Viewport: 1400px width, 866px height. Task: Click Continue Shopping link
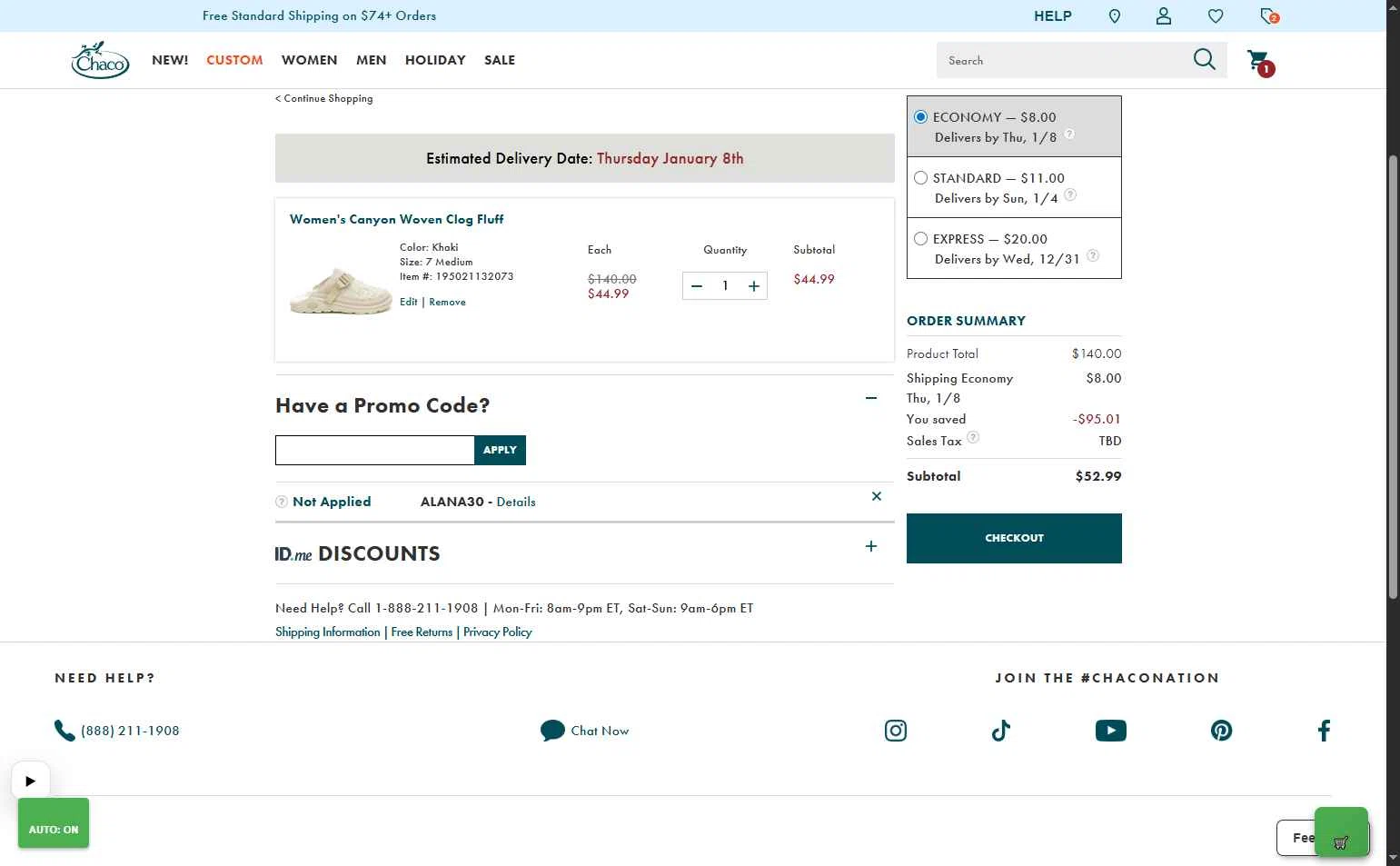(x=324, y=98)
